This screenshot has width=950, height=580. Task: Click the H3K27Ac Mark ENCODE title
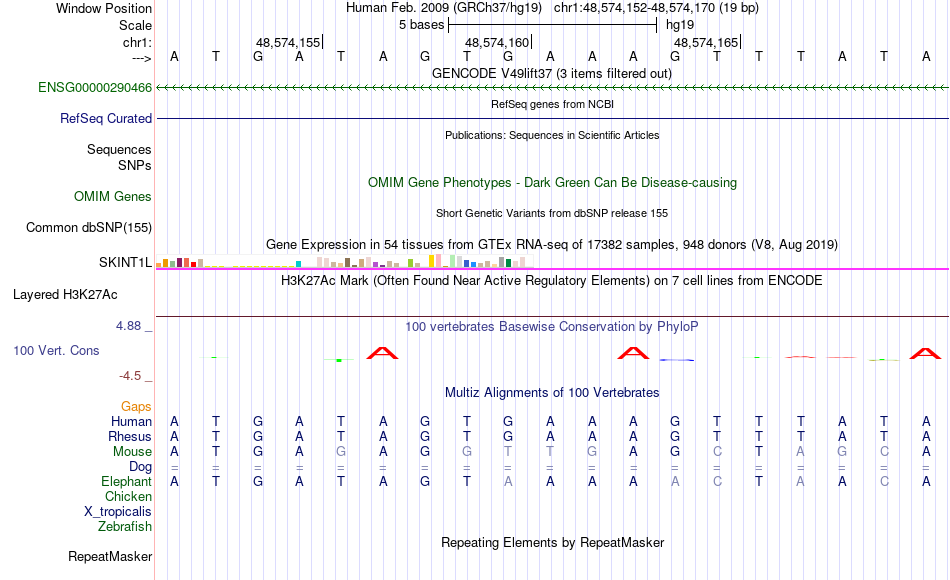[552, 281]
